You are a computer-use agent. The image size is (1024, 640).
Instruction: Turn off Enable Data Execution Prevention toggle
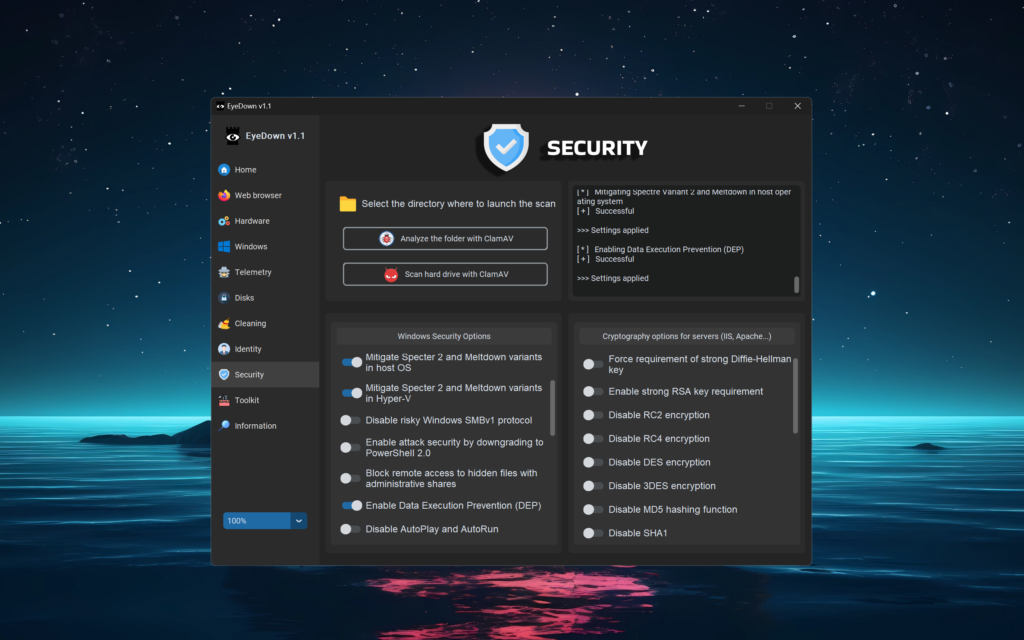tap(351, 506)
